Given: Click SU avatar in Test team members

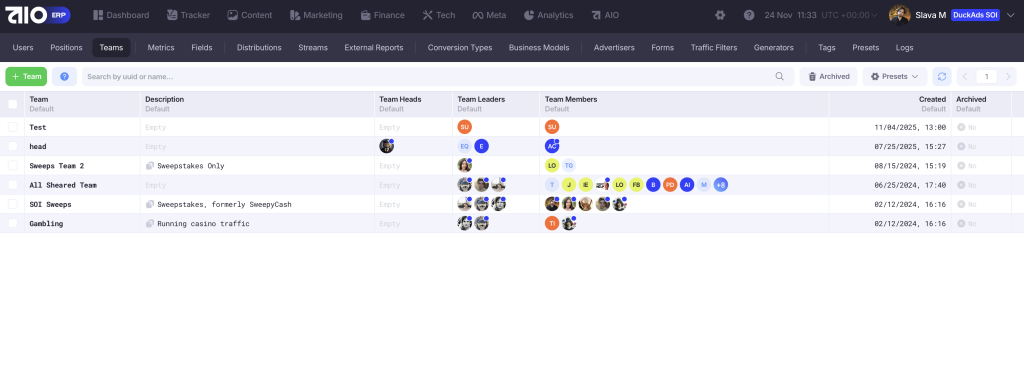Looking at the screenshot, I should coord(552,127).
